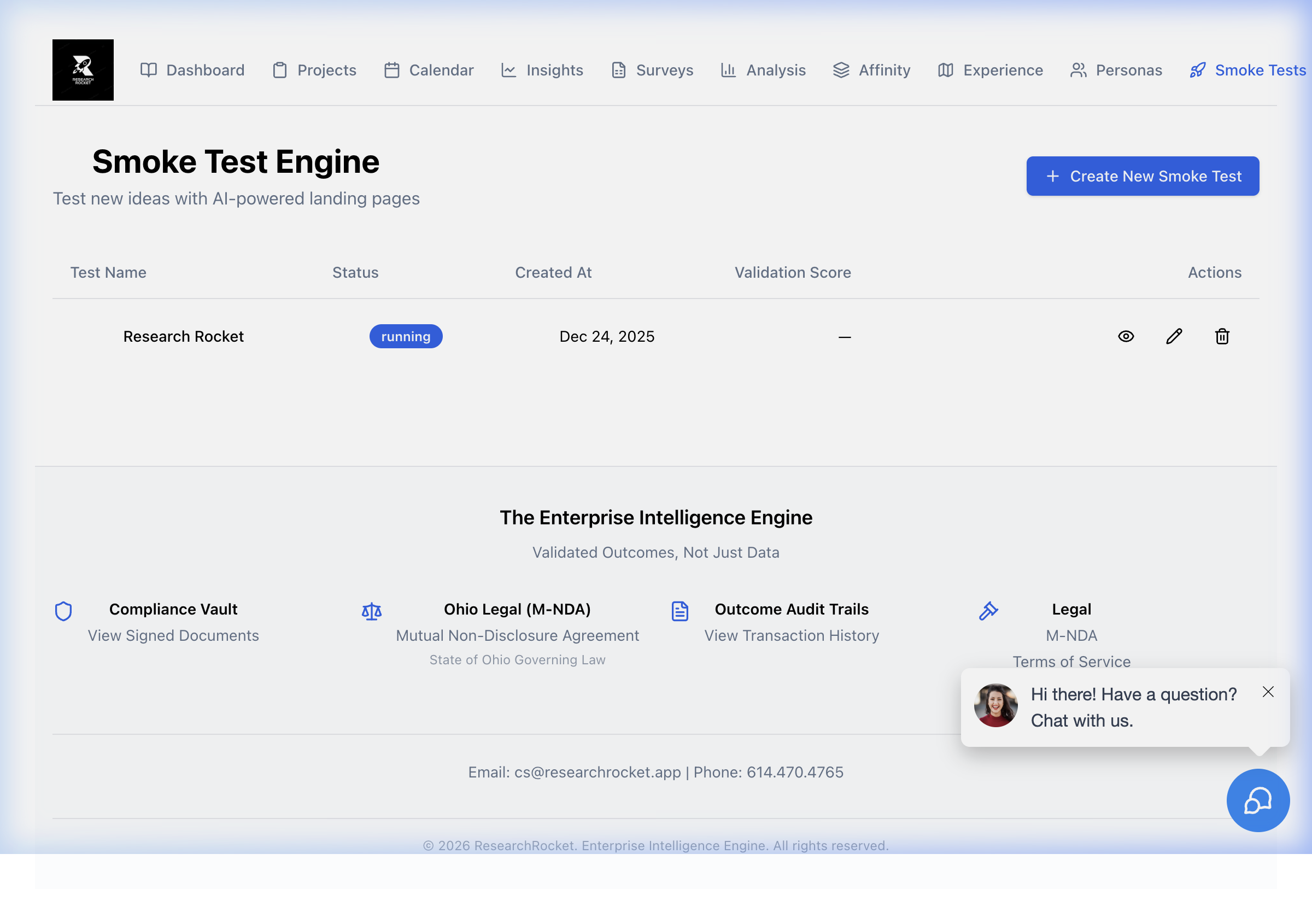This screenshot has height=924, width=1312.
Task: View the Research Rocket test (eye icon)
Action: [x=1126, y=337]
